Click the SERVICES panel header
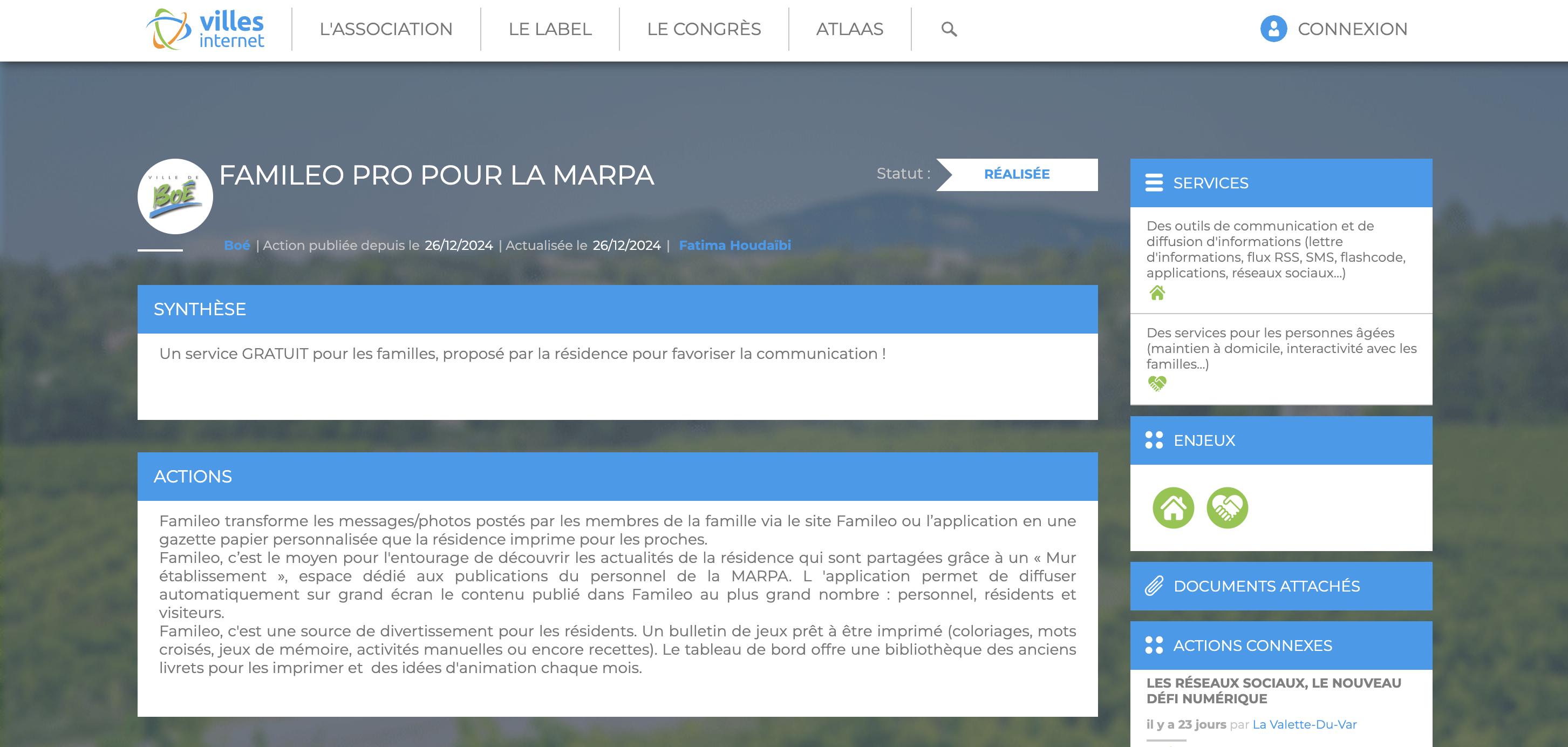1568x747 pixels. (x=1281, y=182)
